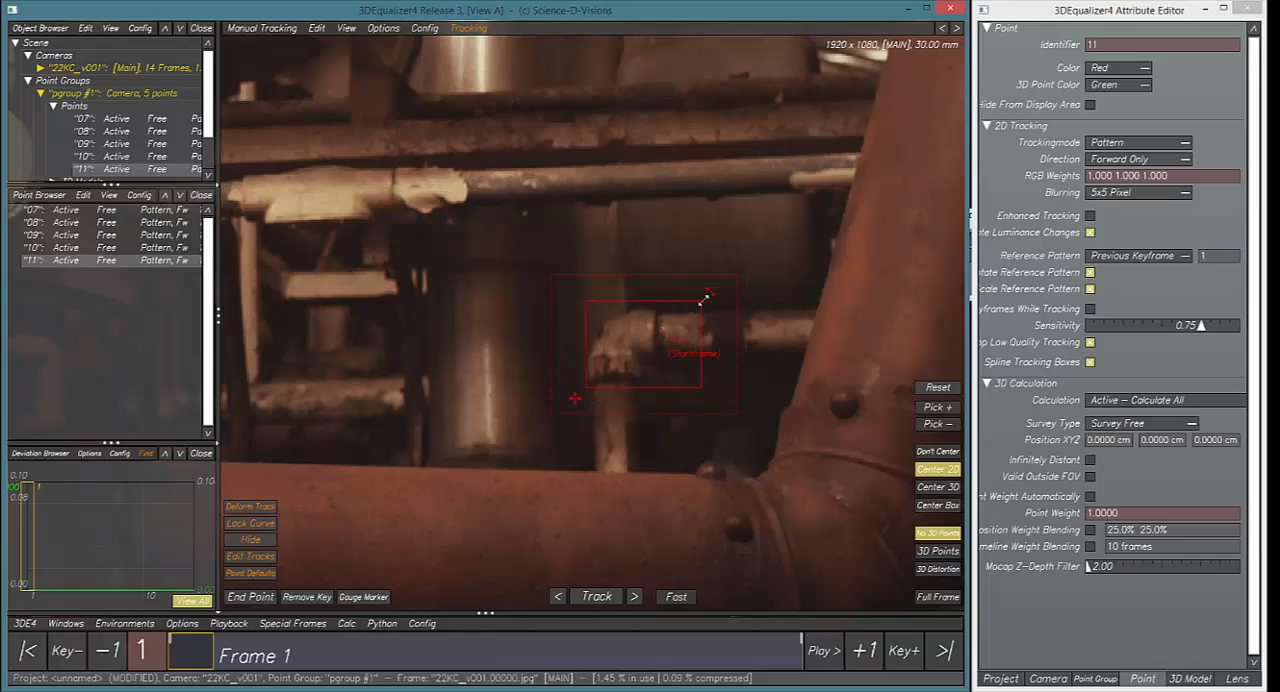1280x692 pixels.
Task: Toggle Hide From Display Area checkbox
Action: 1090,105
